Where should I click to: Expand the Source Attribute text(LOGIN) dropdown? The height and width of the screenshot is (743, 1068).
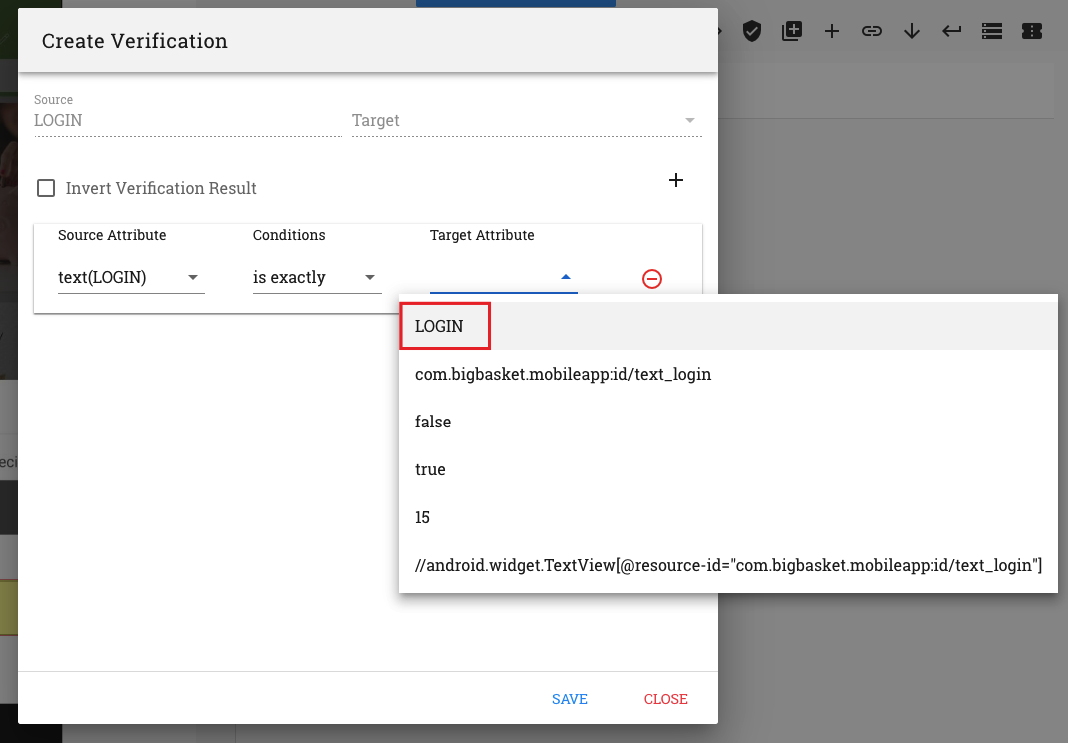(131, 277)
